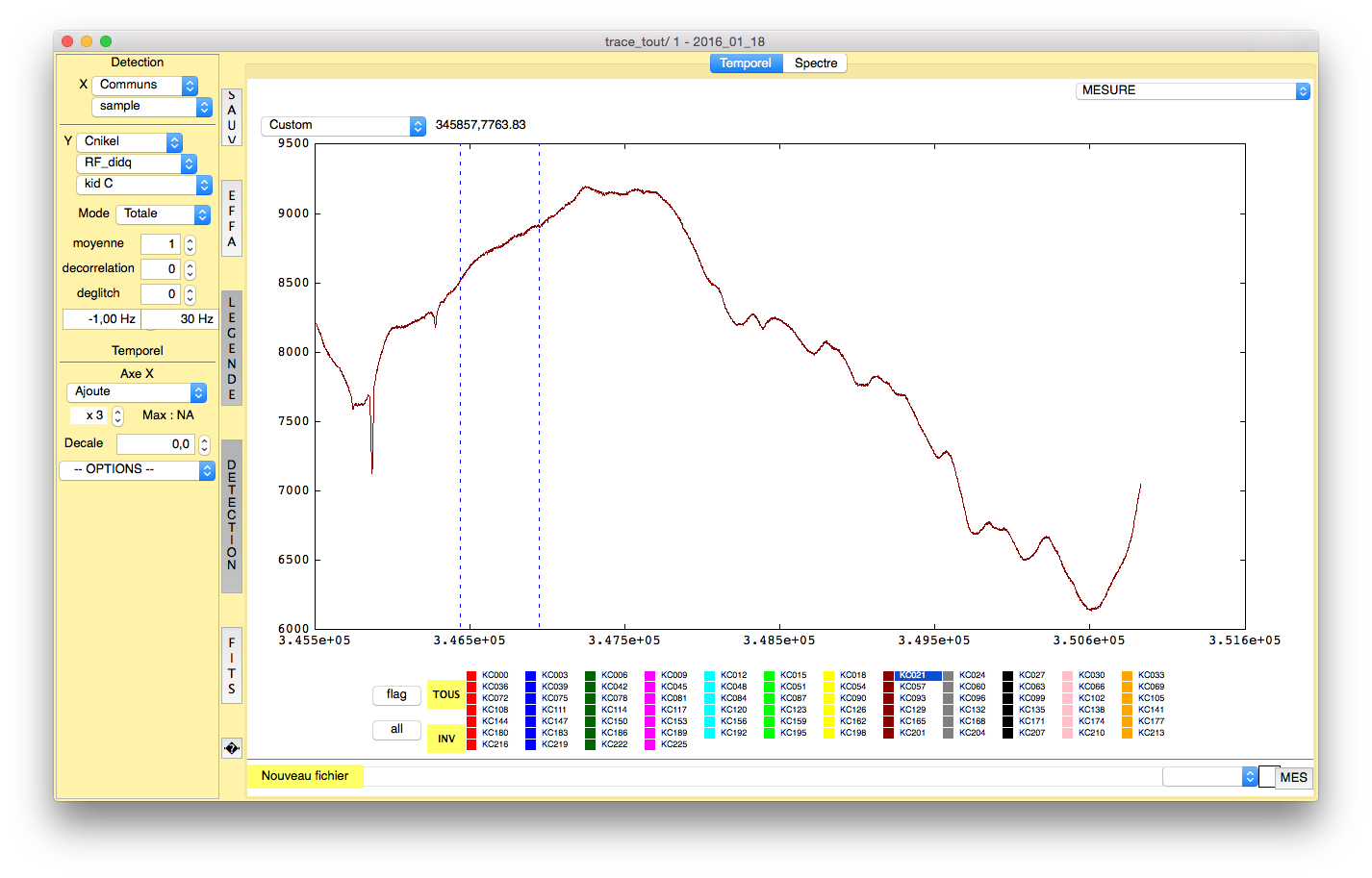Toggle the LEGENDE side panel button

point(231,348)
